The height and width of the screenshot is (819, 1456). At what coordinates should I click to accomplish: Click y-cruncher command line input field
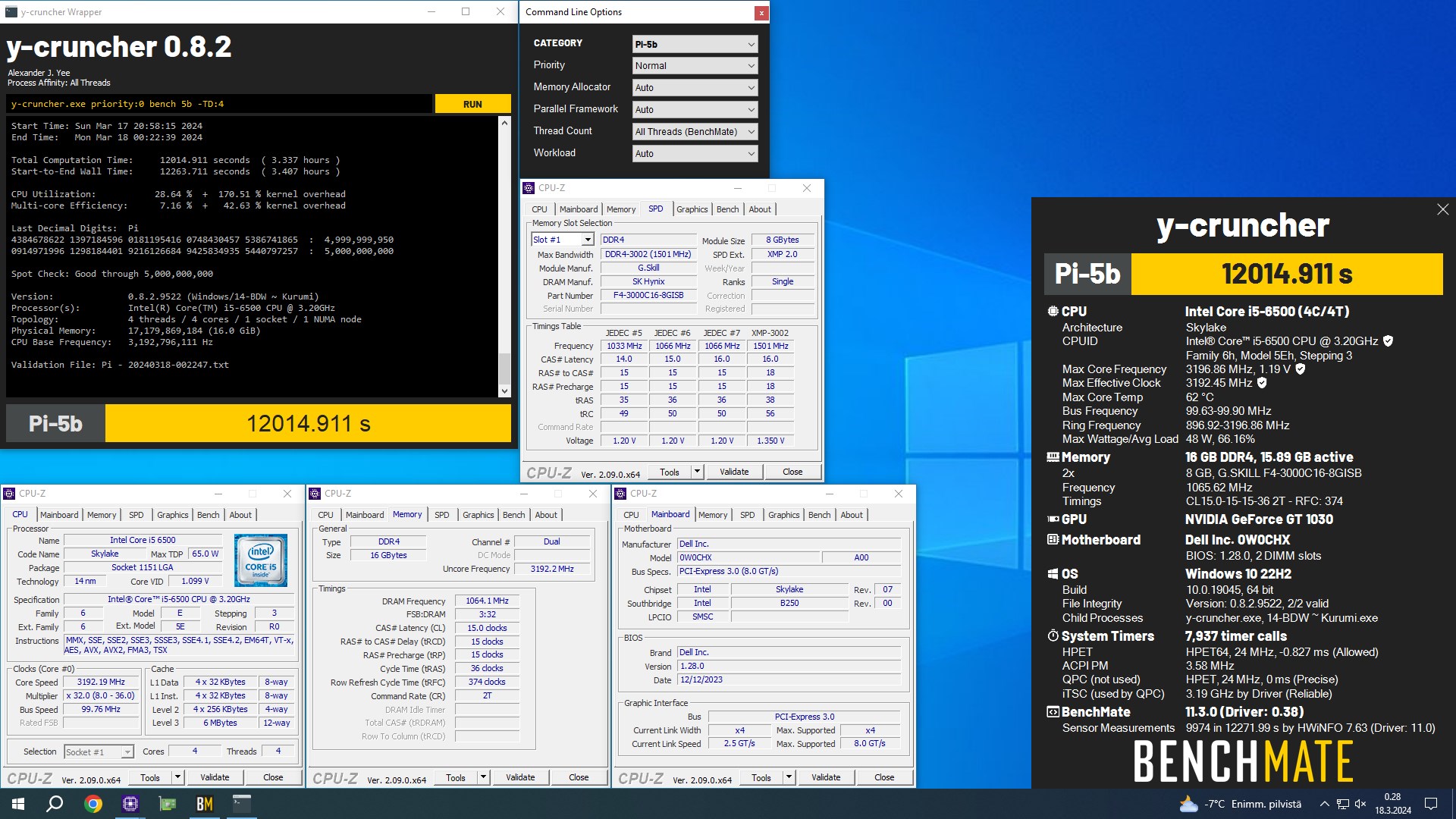[x=219, y=105]
